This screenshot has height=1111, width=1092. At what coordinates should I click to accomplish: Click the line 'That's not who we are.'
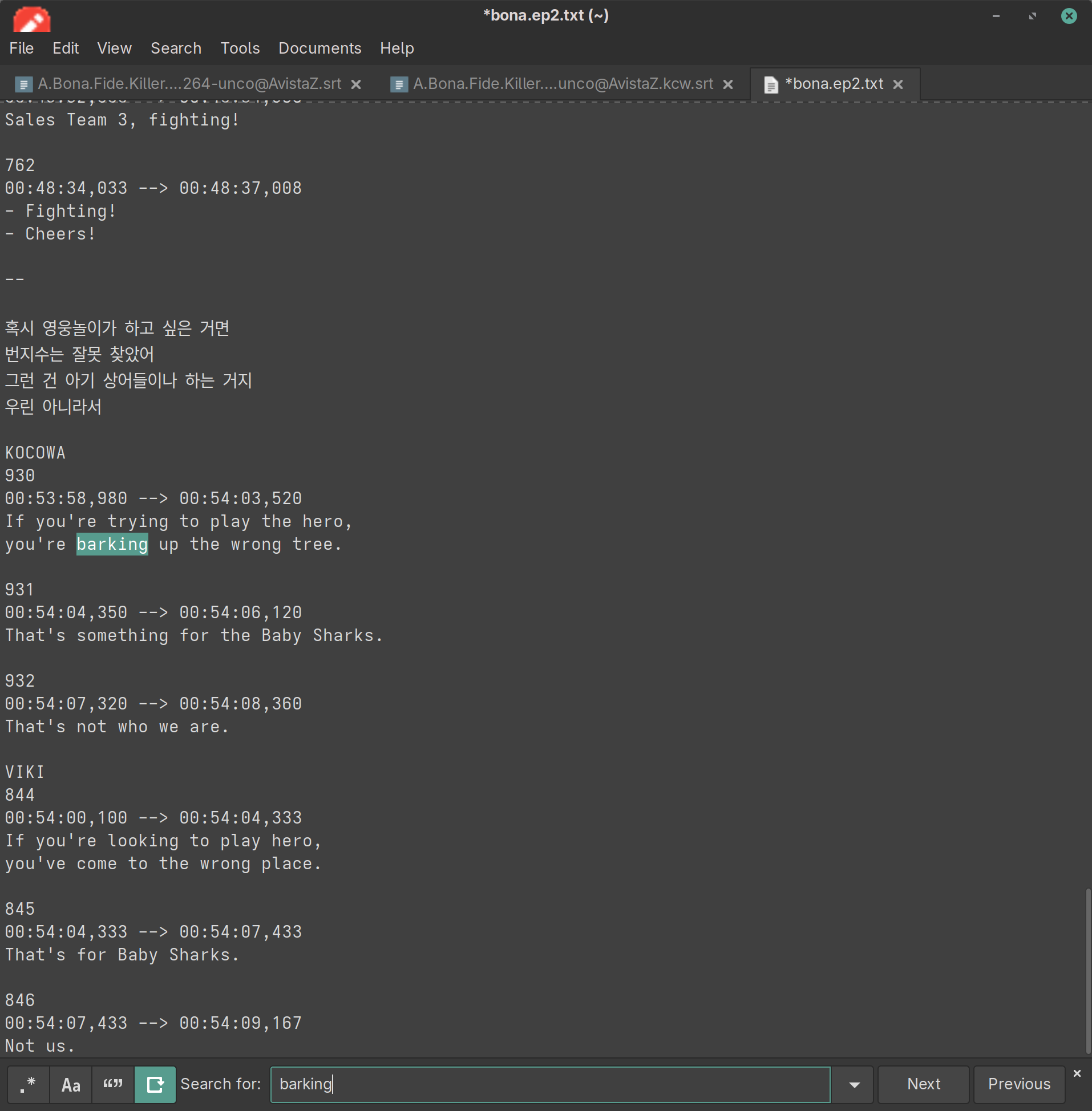coord(117,727)
